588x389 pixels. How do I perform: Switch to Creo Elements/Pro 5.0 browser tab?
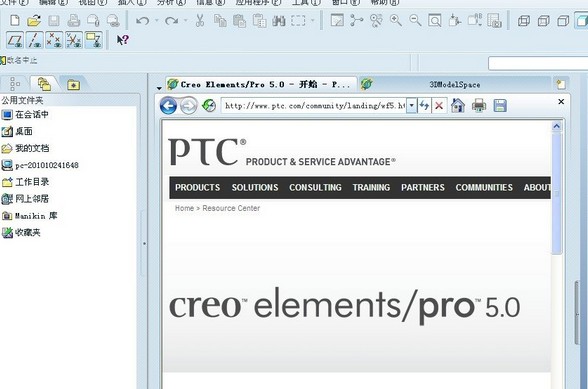[x=261, y=84]
